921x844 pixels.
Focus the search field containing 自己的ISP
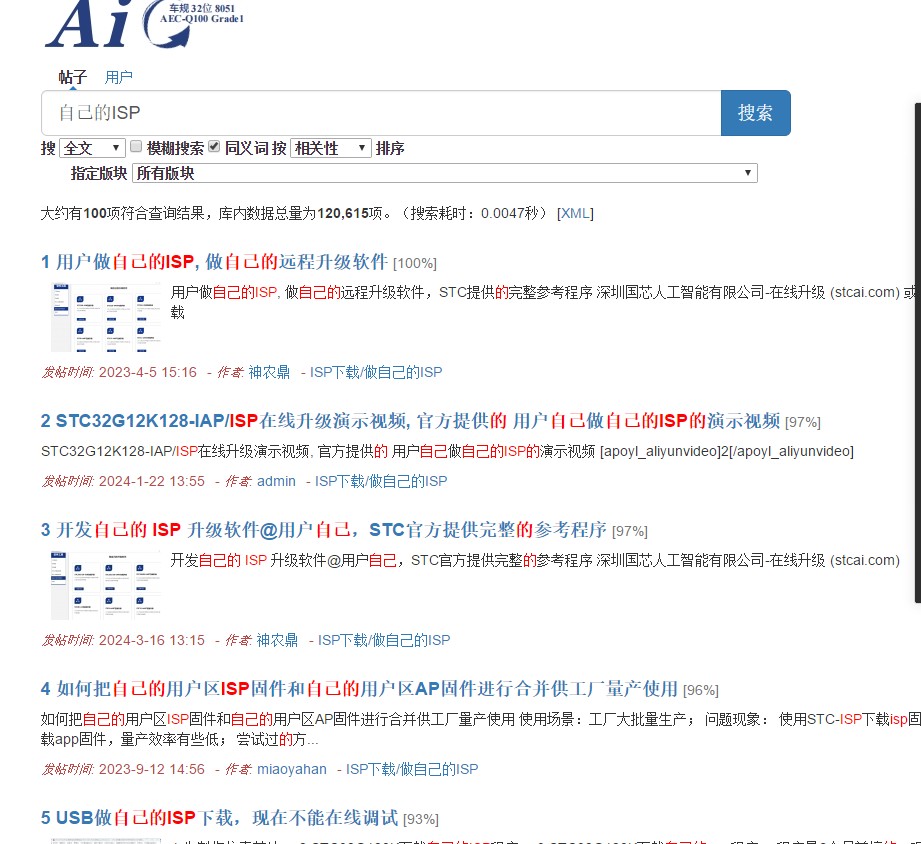tap(381, 113)
